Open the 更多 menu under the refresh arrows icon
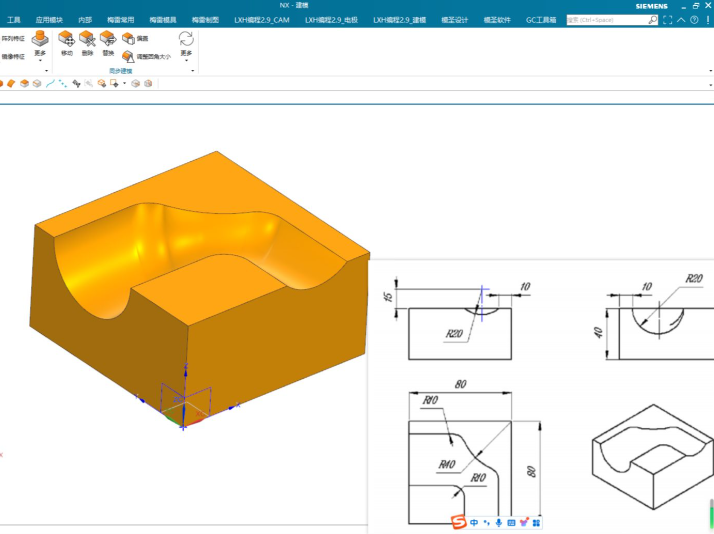The height and width of the screenshot is (534, 714). click(186, 56)
